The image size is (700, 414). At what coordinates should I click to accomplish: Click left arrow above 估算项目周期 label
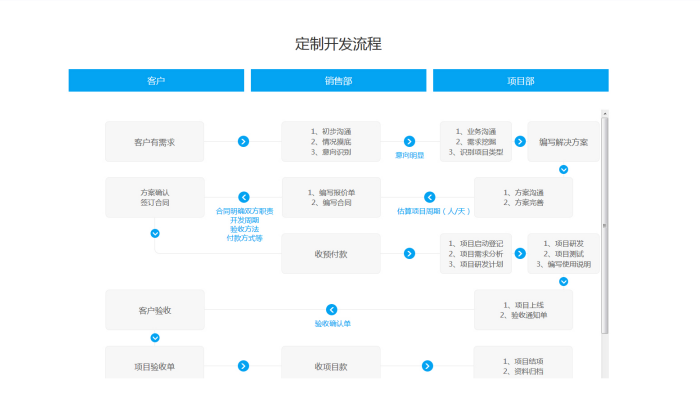(430, 197)
